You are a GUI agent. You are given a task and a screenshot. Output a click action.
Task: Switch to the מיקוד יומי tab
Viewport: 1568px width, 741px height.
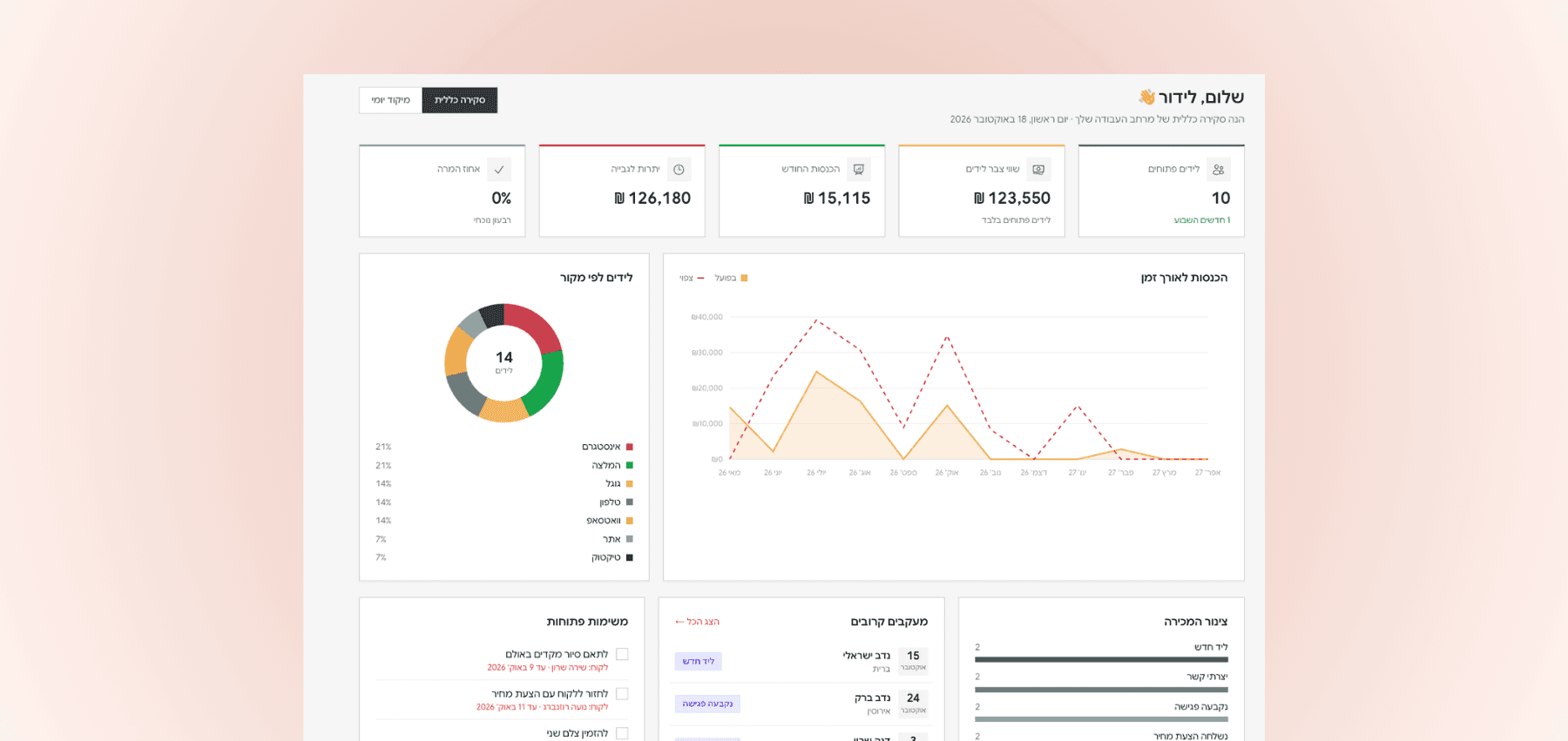390,100
